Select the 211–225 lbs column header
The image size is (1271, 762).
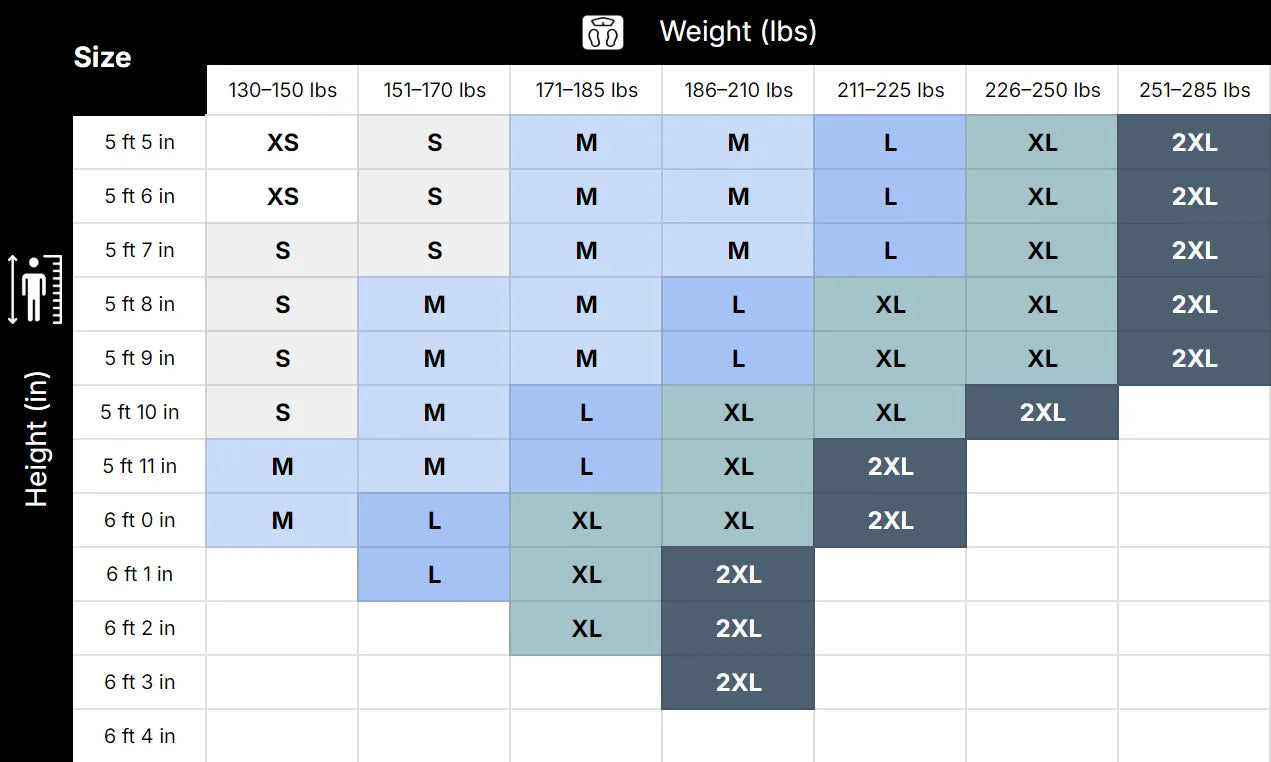click(890, 90)
